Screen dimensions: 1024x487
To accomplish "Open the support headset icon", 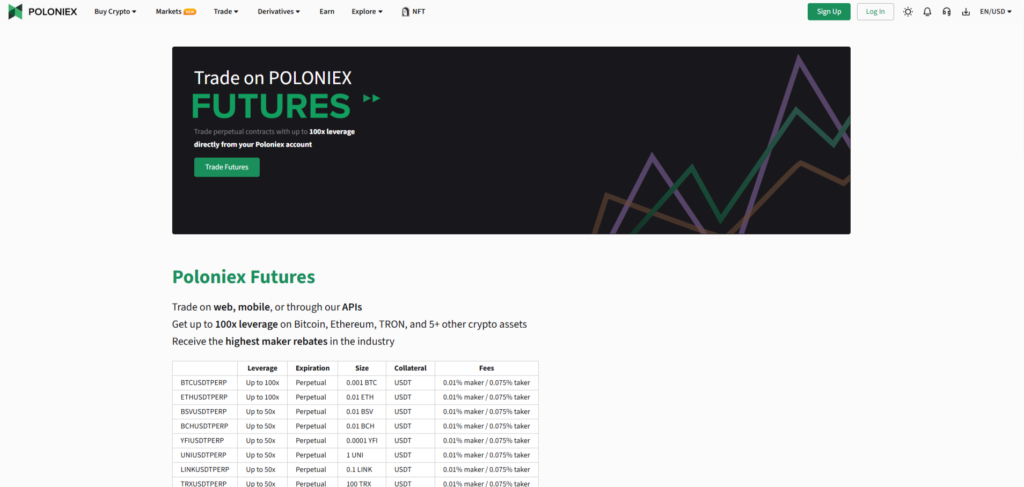I will pyautogui.click(x=946, y=12).
